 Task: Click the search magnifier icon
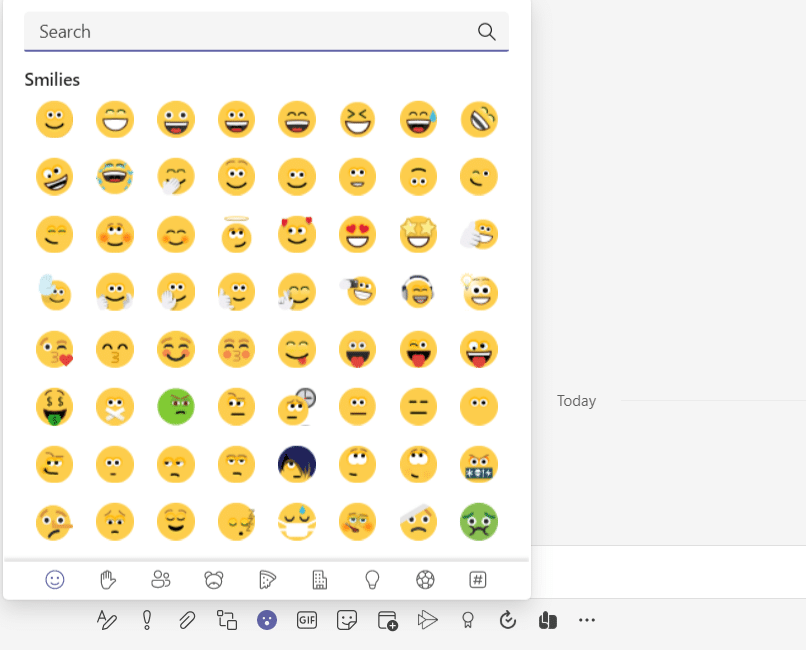click(487, 32)
